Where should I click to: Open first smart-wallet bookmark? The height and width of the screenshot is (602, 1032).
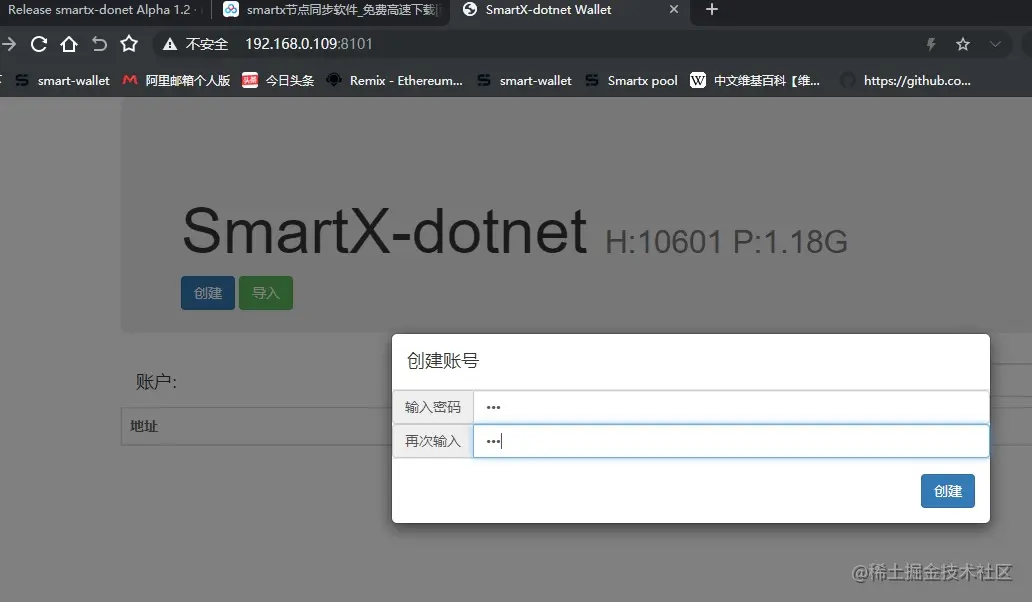click(63, 80)
